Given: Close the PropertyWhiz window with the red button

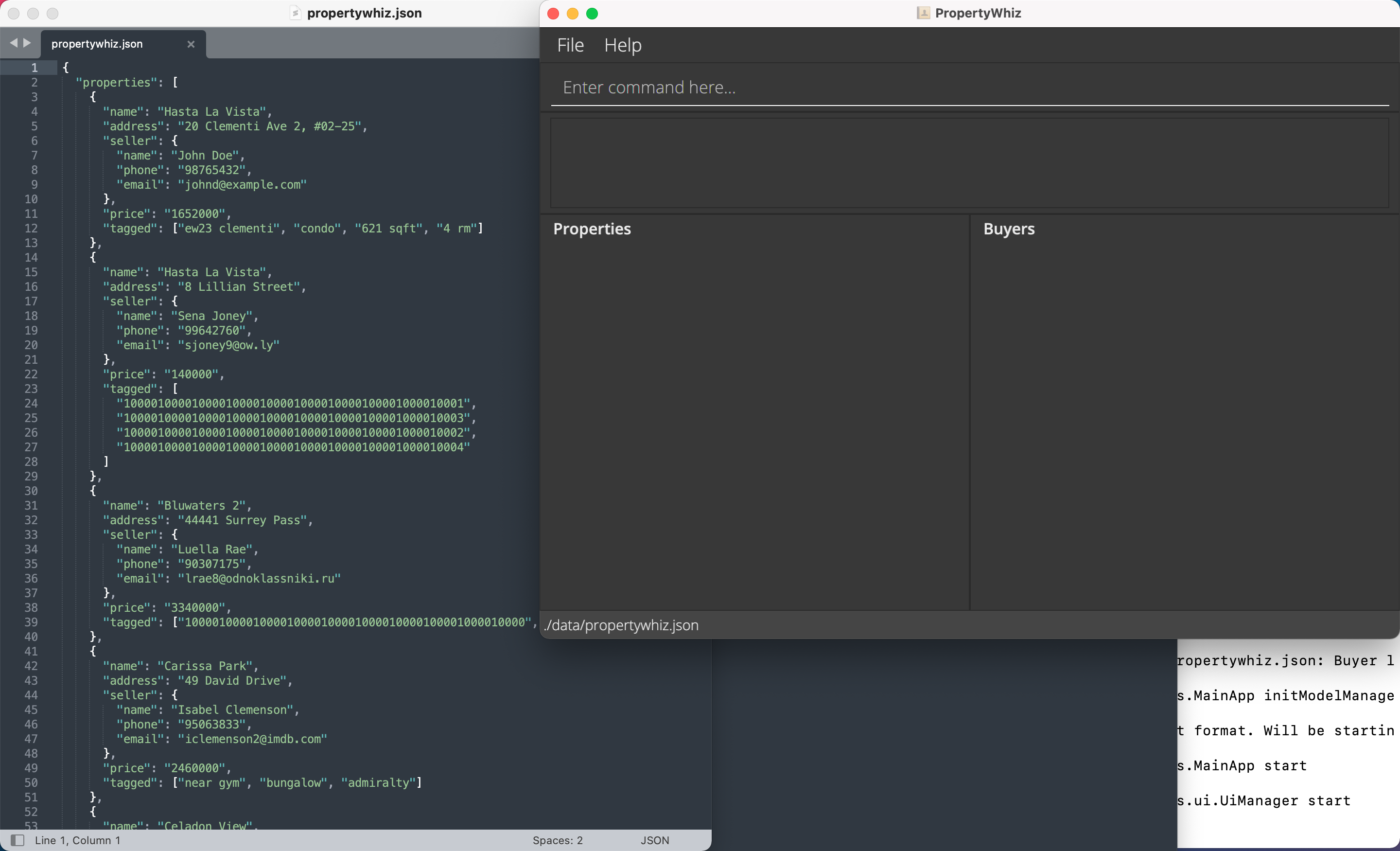Looking at the screenshot, I should click(553, 14).
